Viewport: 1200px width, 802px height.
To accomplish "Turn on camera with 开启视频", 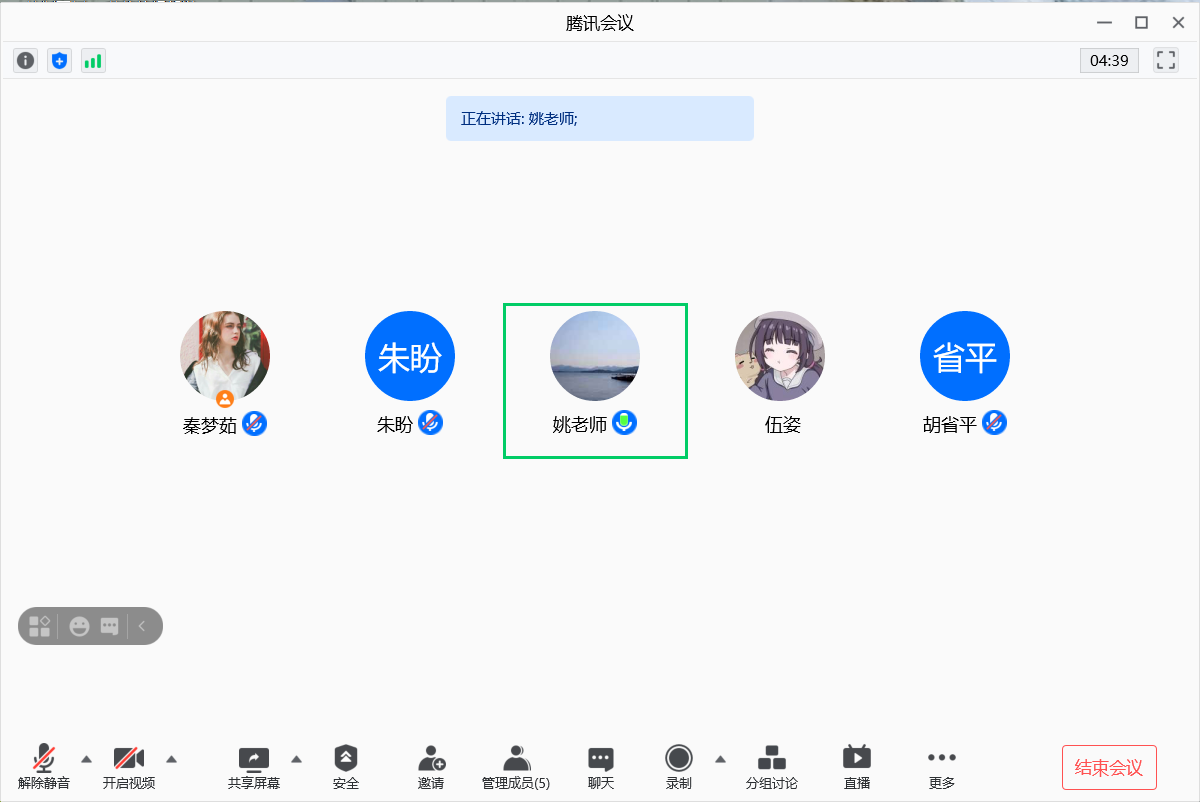I will click(x=129, y=767).
